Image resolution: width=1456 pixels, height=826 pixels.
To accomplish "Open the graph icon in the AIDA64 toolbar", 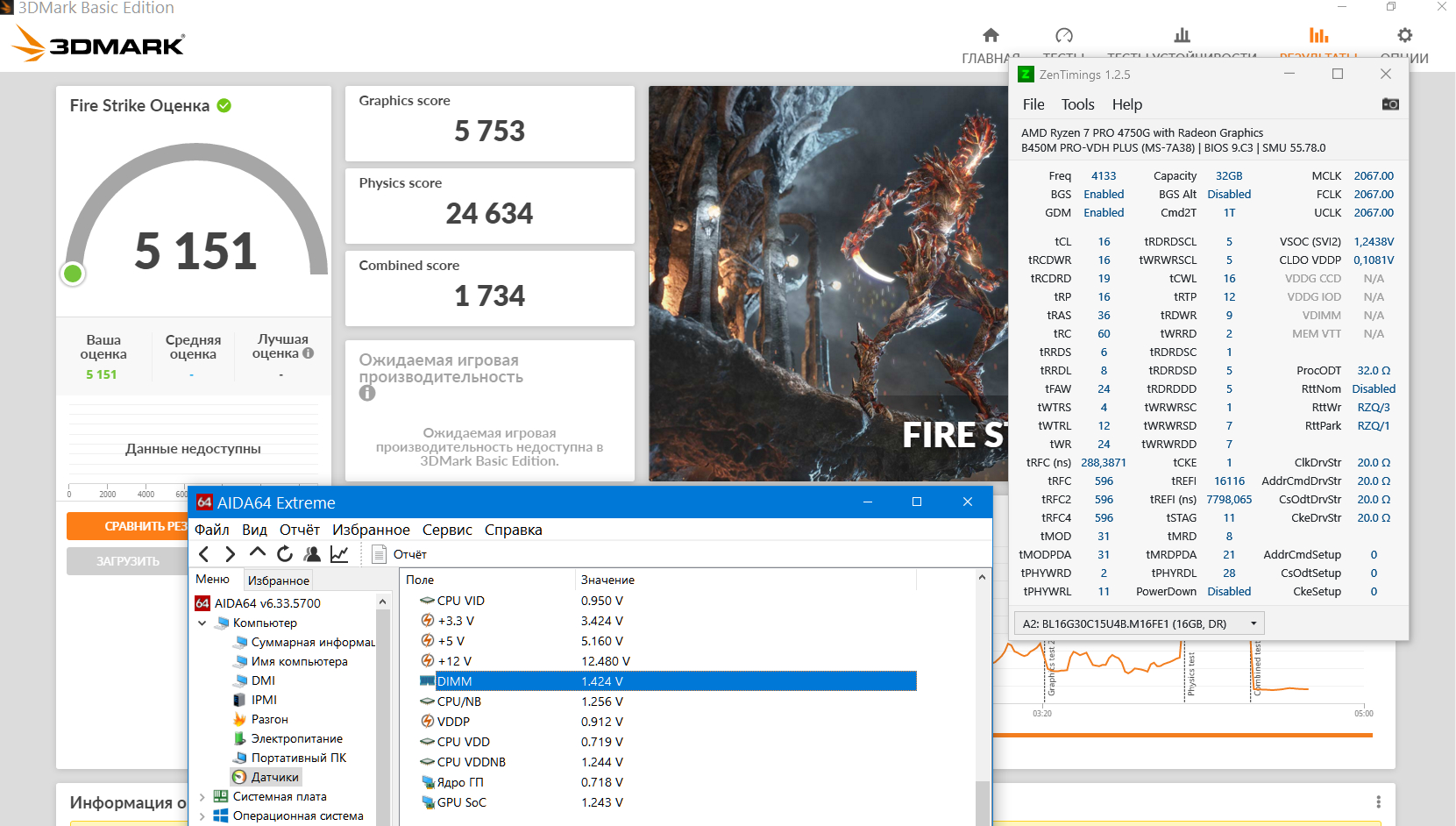I will click(x=339, y=554).
